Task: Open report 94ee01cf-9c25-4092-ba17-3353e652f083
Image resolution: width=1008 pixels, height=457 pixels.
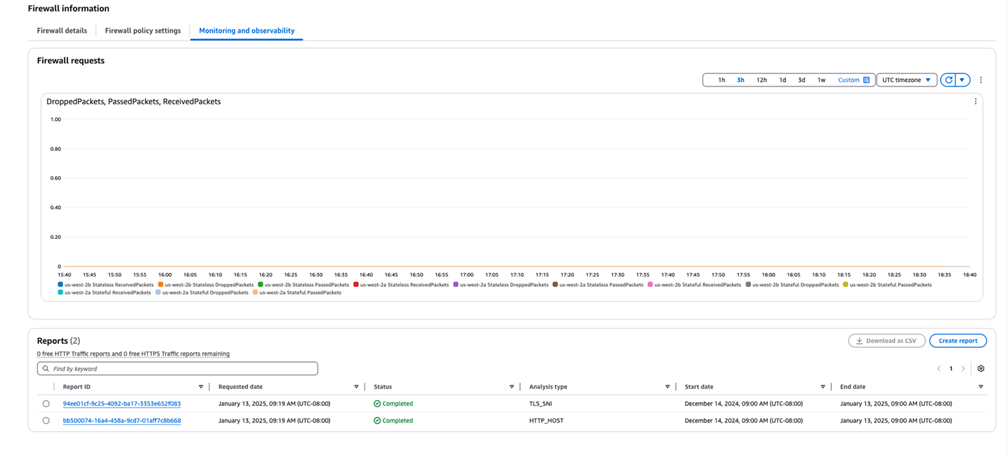Action: tap(122, 404)
